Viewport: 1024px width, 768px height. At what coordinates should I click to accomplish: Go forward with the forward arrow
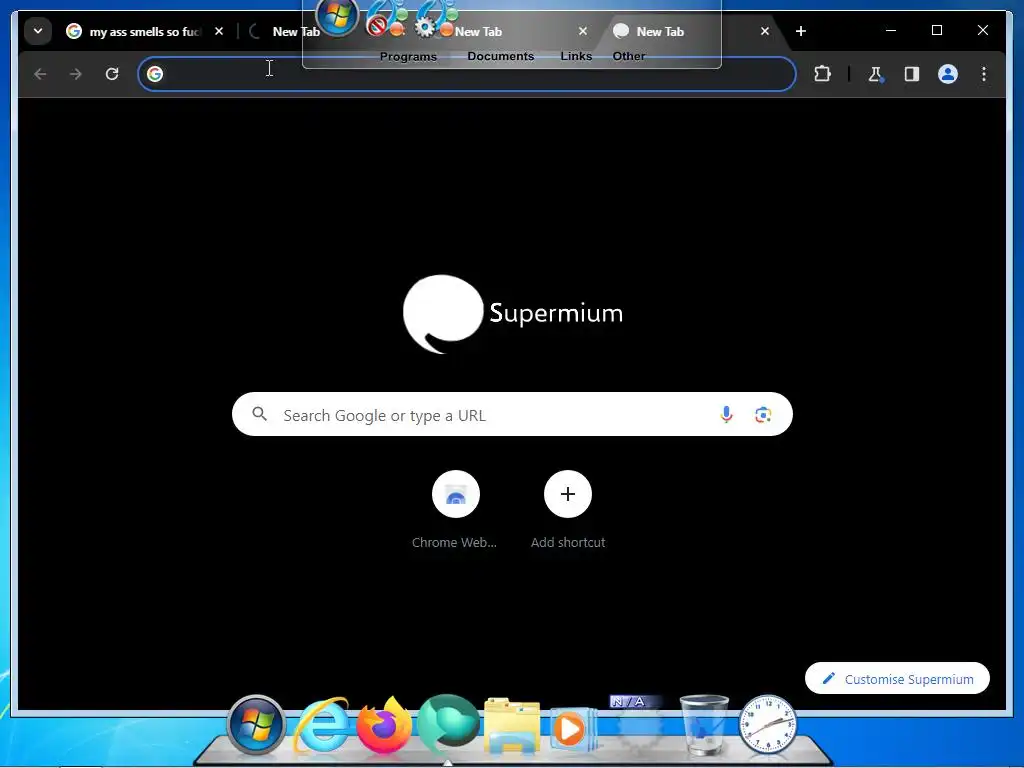[76, 74]
